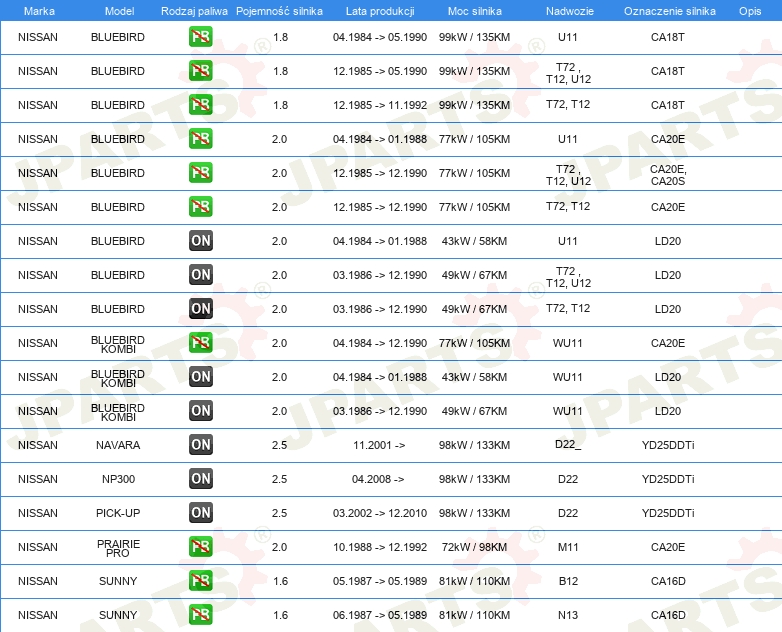
Task: Click body code D22_ in Navara row
Action: point(568,444)
